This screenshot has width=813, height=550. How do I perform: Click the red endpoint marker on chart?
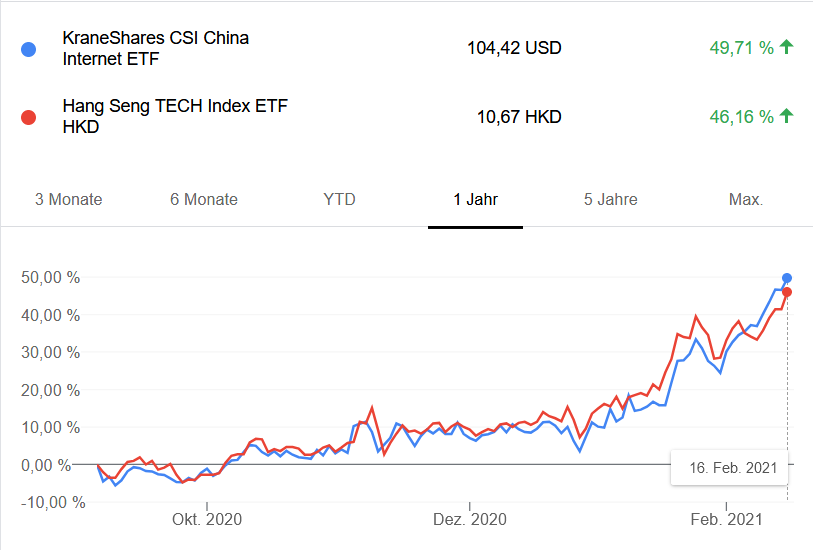click(x=787, y=292)
